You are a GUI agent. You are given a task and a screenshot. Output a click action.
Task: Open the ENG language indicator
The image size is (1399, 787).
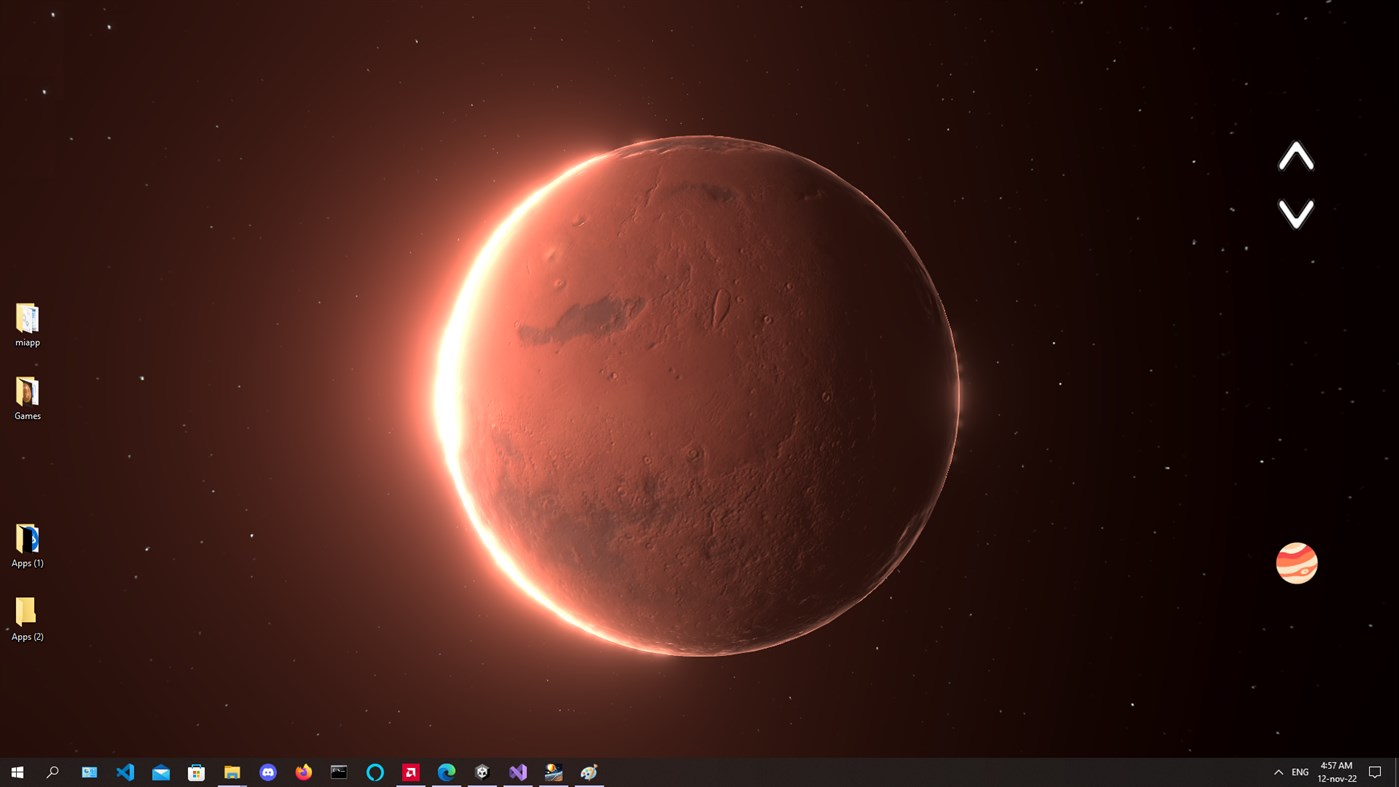coord(1300,771)
